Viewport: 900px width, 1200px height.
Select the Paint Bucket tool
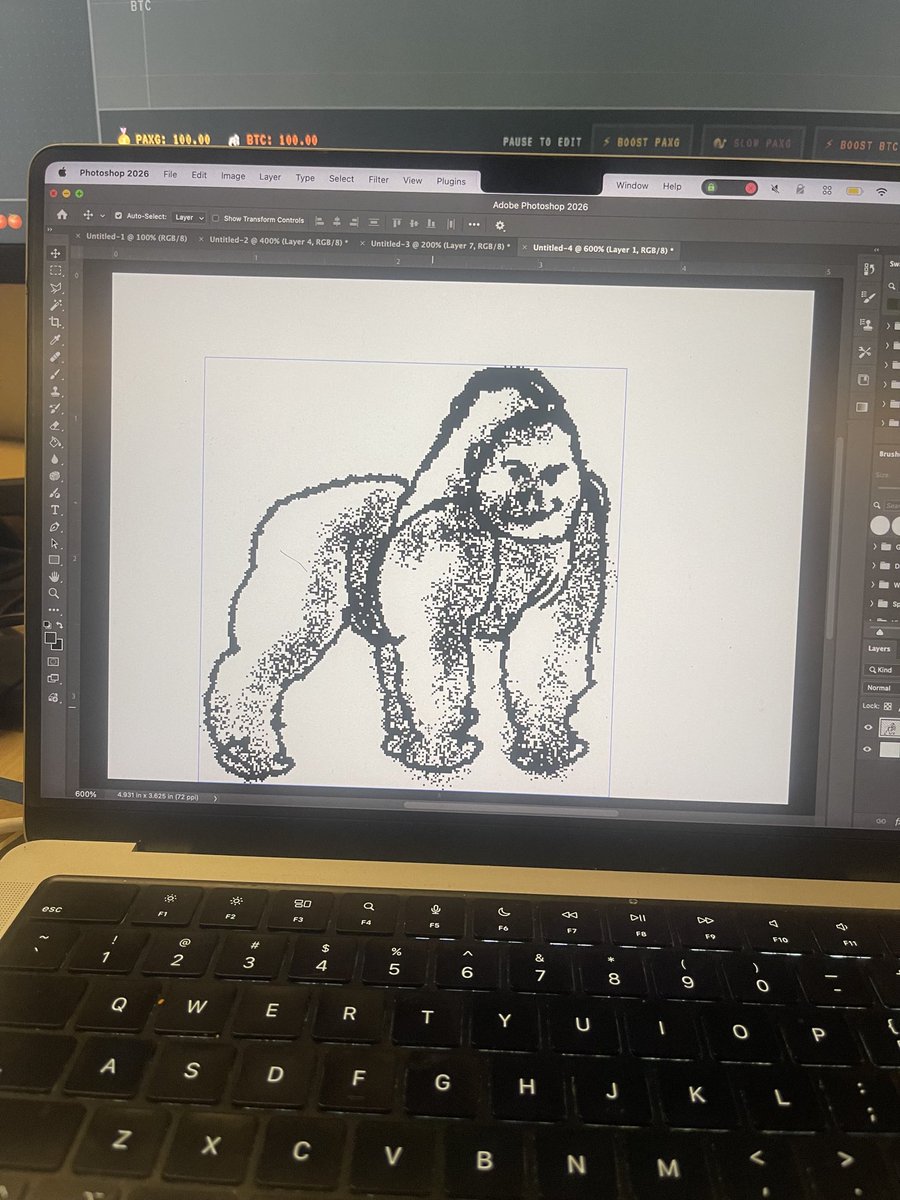55,442
